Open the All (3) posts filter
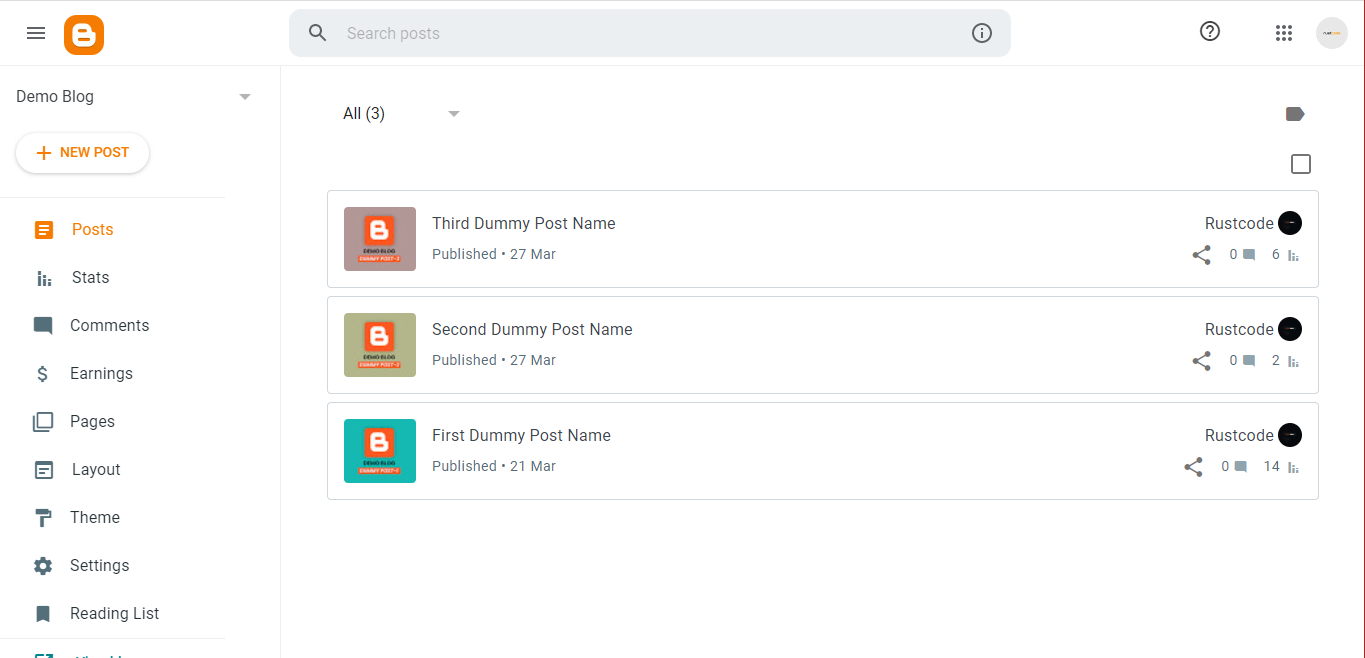 tap(400, 113)
